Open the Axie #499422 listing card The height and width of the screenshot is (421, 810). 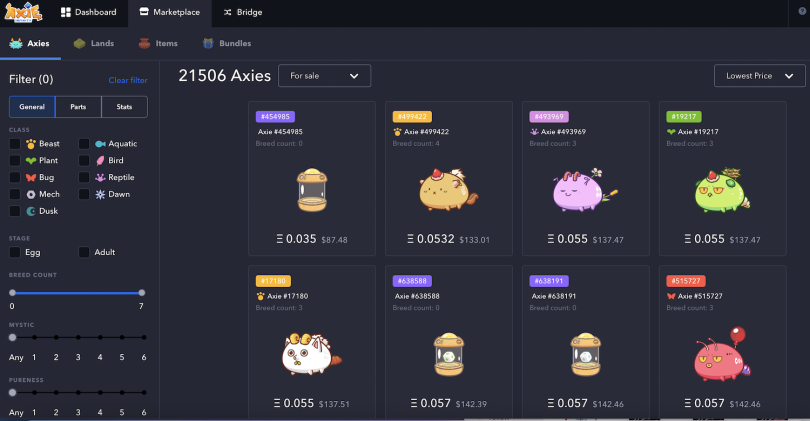point(448,178)
